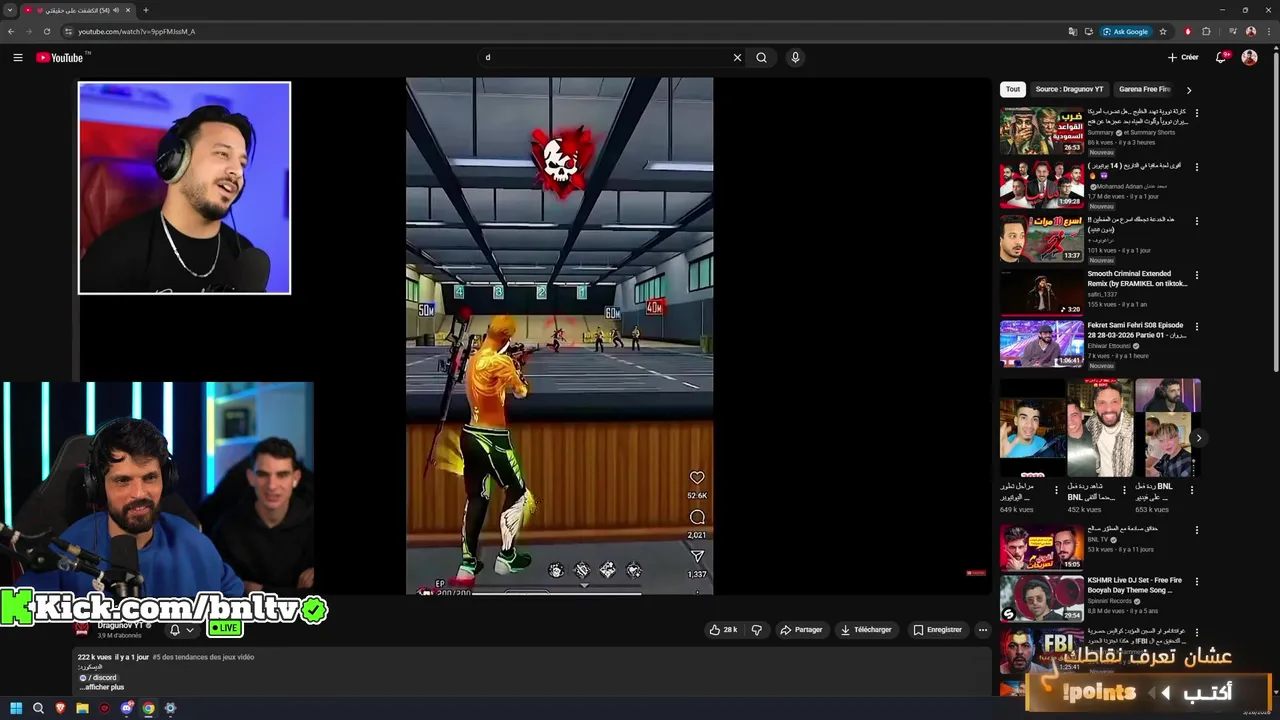
Task: Click the Télécharger button
Action: tap(866, 630)
